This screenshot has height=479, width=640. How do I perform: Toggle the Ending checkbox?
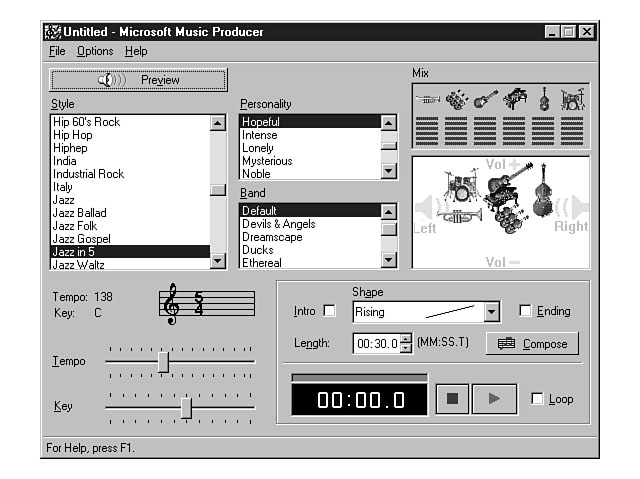pos(526,311)
